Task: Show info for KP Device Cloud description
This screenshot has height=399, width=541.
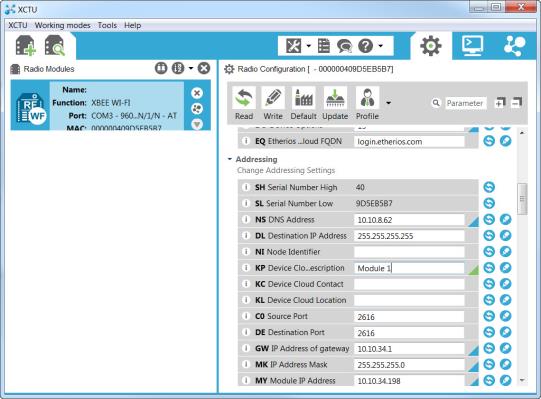Action: point(246,268)
